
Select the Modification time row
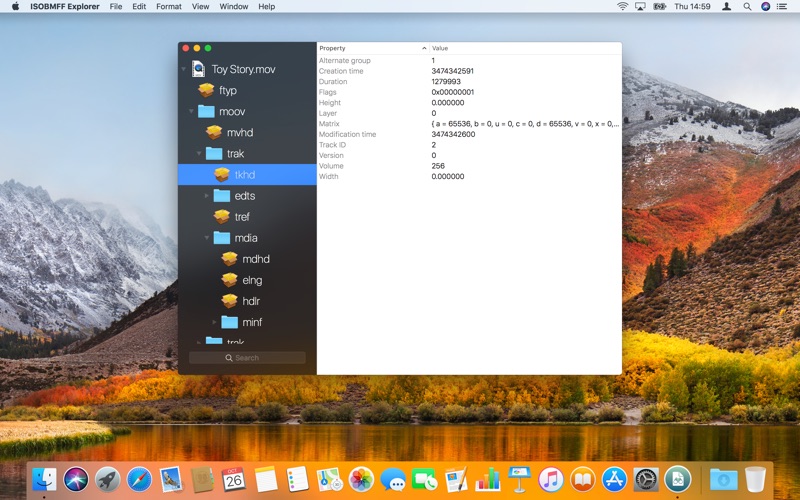(469, 134)
